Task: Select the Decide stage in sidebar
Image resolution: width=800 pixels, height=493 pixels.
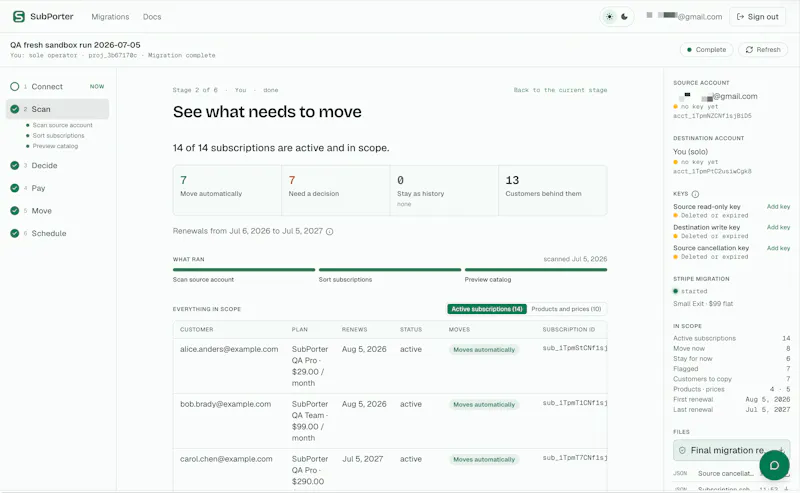Action: point(57,165)
